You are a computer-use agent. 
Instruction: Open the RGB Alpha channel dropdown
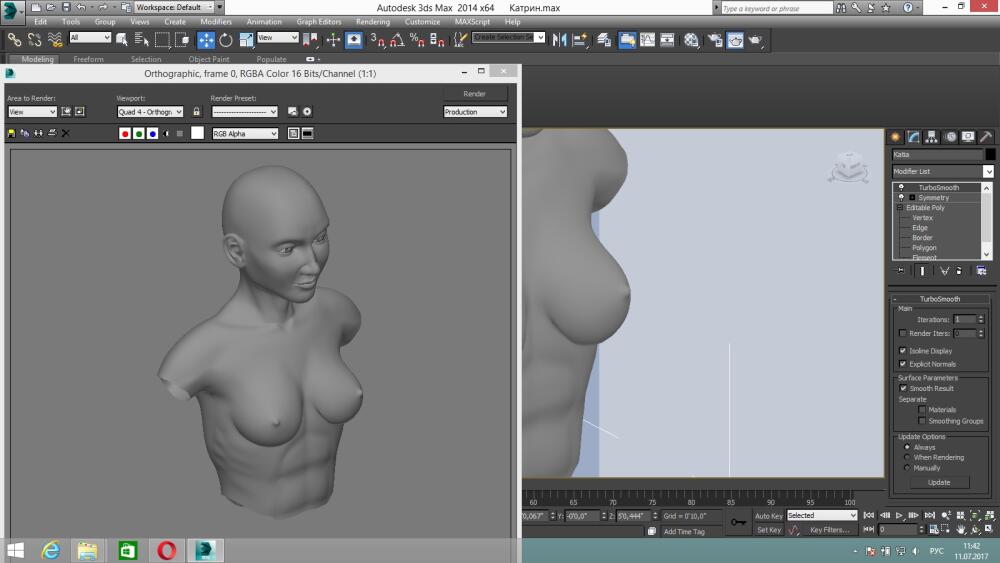point(245,133)
